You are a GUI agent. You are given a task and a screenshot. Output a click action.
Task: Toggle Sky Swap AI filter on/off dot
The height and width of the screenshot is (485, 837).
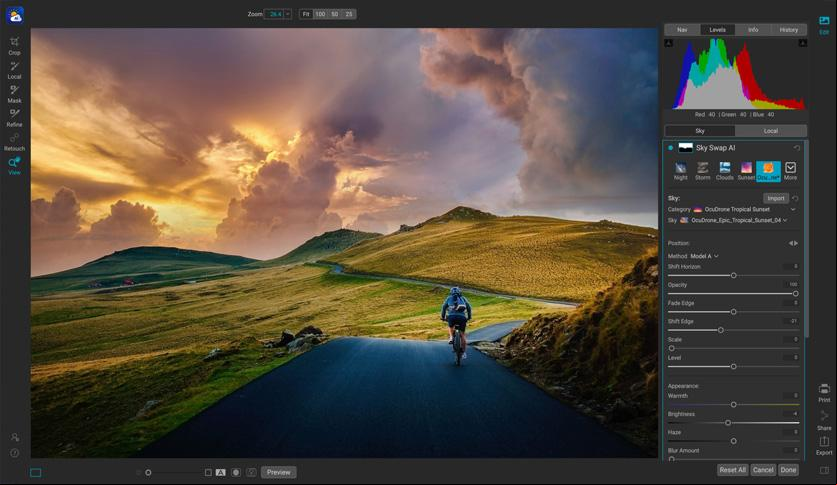(x=670, y=148)
